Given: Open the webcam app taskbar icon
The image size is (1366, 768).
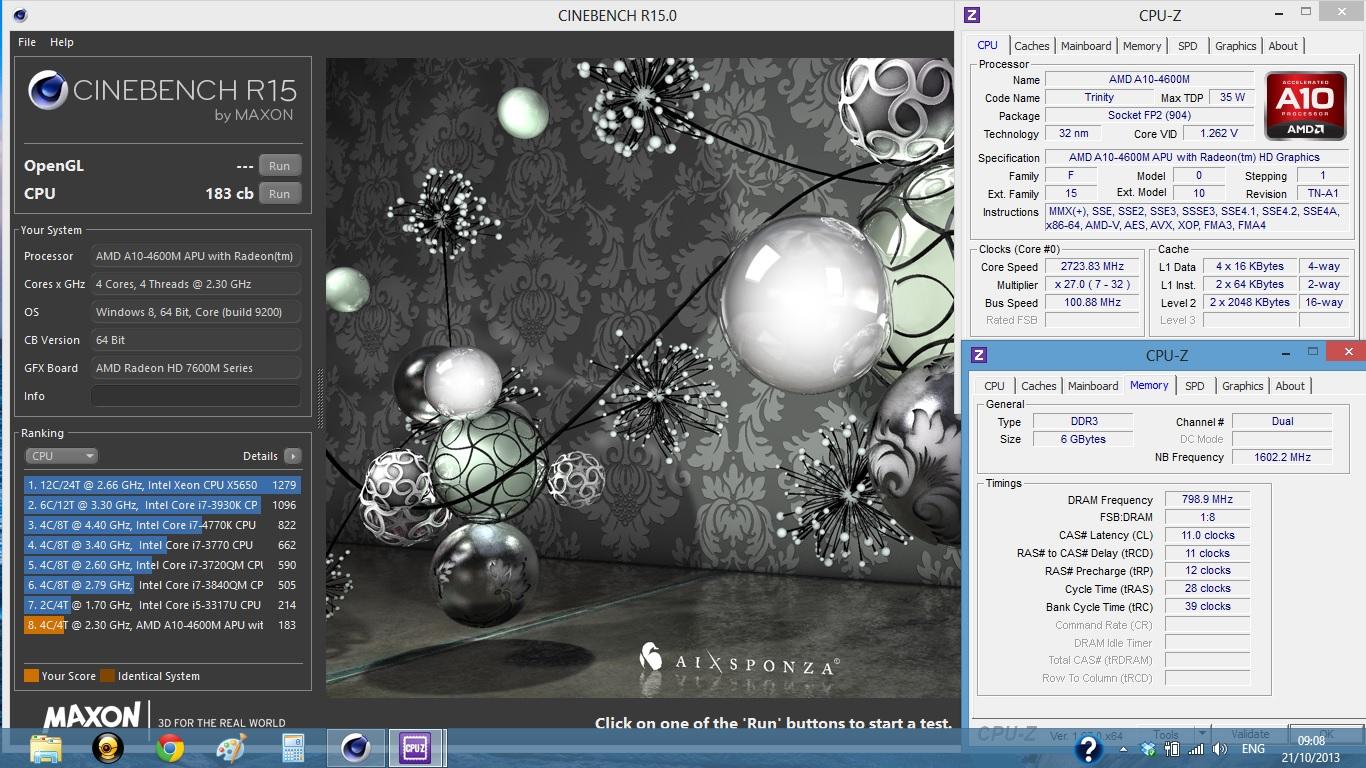Looking at the screenshot, I should pyautogui.click(x=108, y=748).
